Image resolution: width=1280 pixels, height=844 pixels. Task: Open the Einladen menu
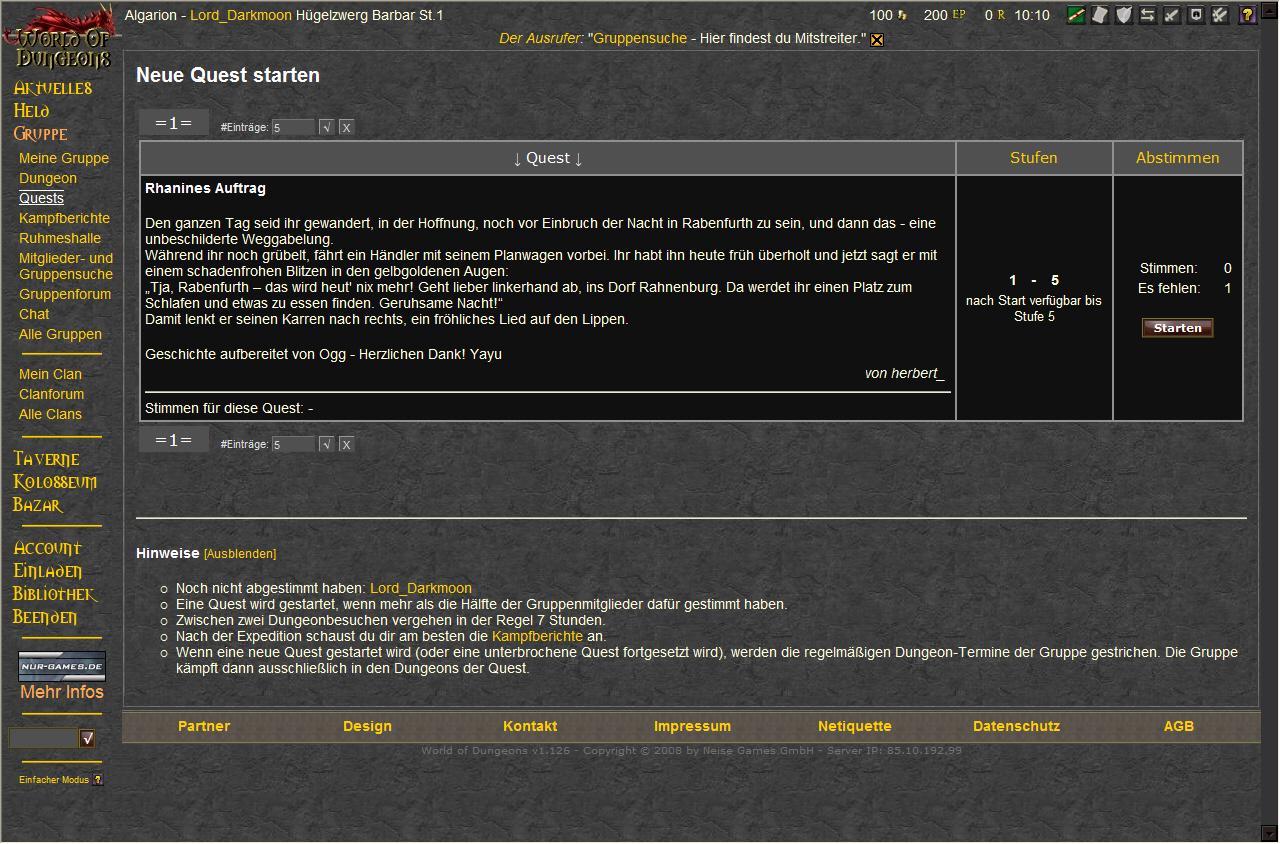48,571
